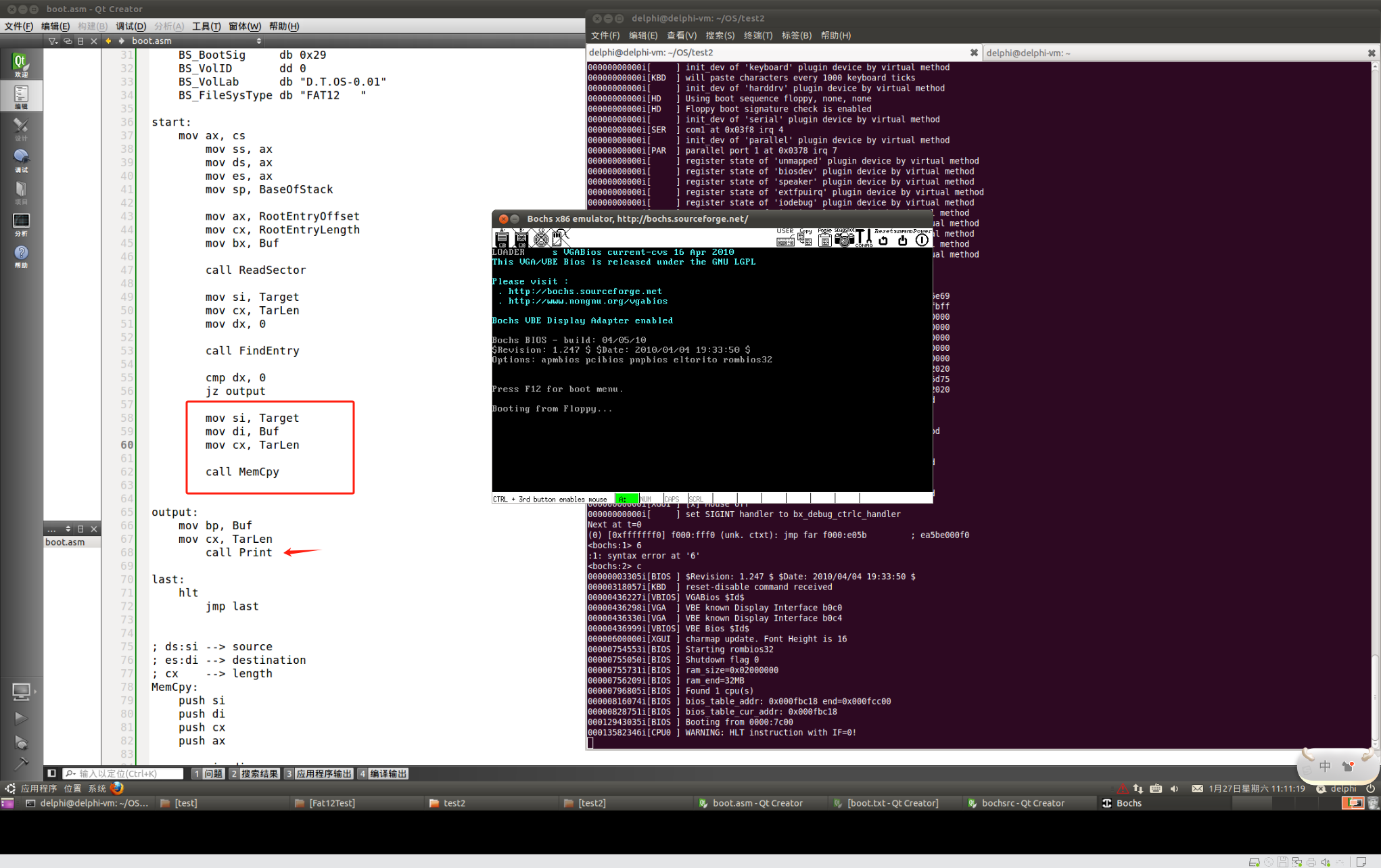
Task: Click Qt Creator Help (帮助) sidebar icon
Action: tap(21, 256)
